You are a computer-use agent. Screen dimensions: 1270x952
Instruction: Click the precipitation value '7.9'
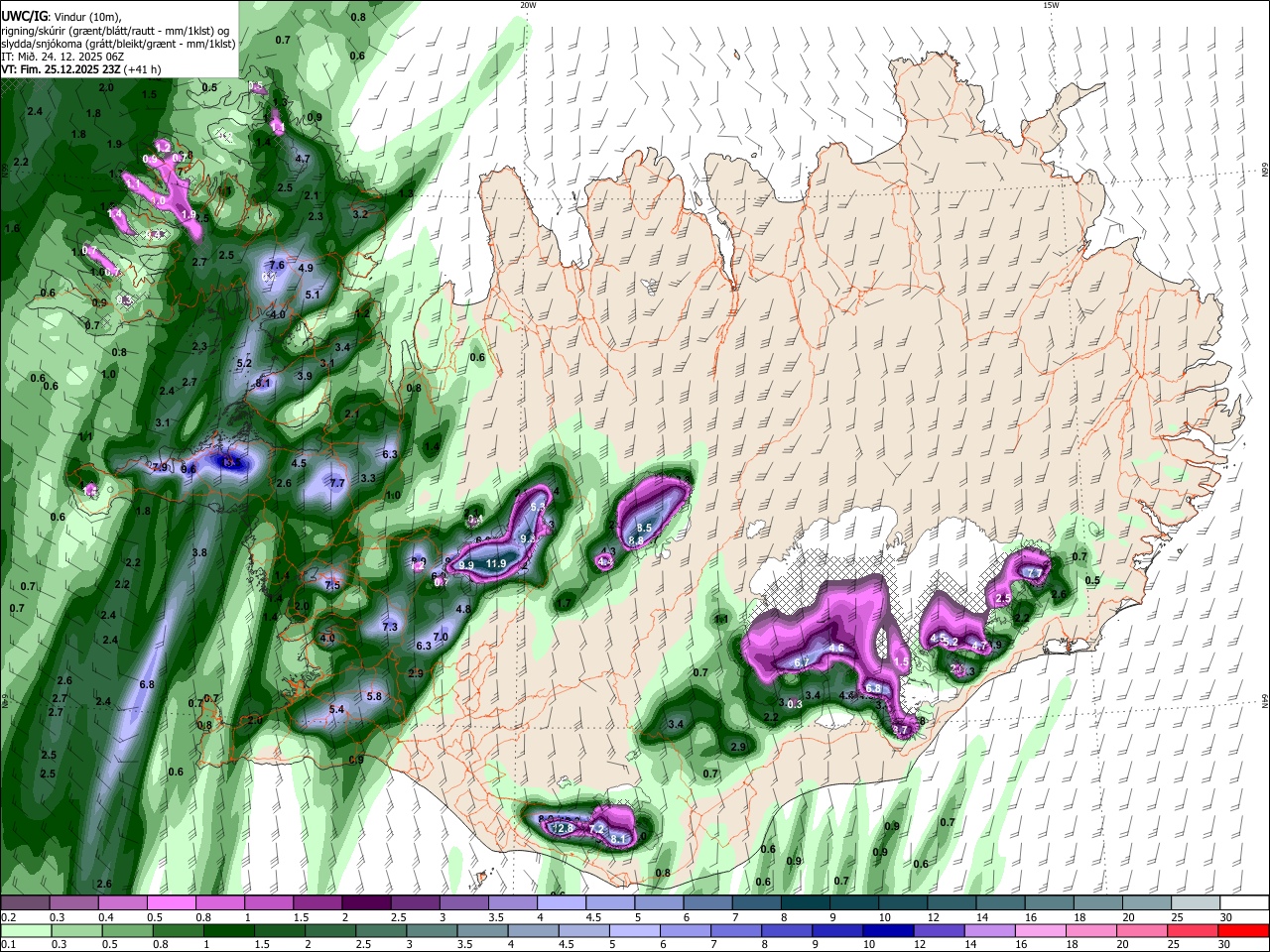(160, 466)
